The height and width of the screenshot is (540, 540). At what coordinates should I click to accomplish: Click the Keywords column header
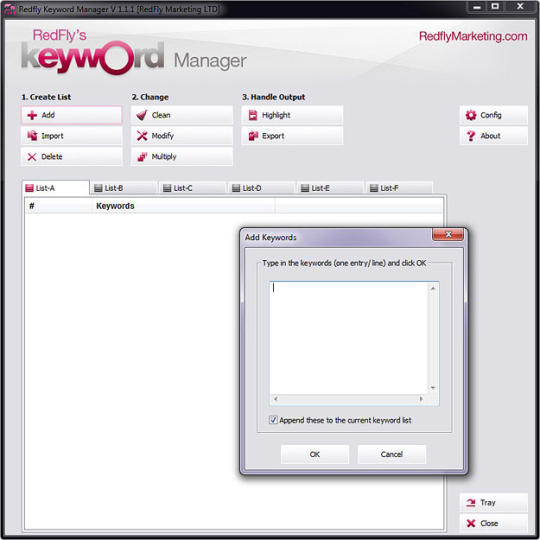tap(184, 206)
